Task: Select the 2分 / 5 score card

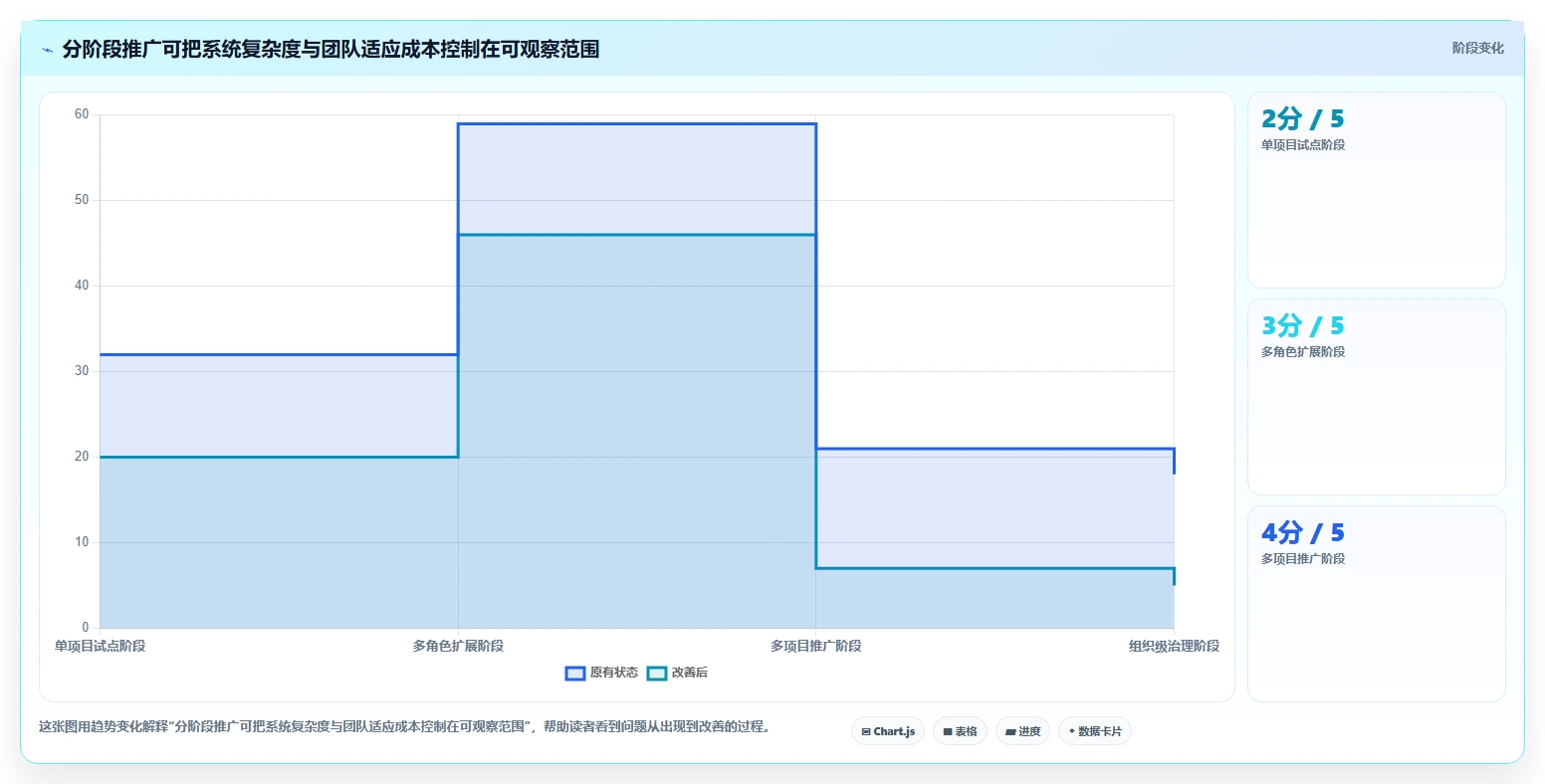Action: [x=1377, y=190]
